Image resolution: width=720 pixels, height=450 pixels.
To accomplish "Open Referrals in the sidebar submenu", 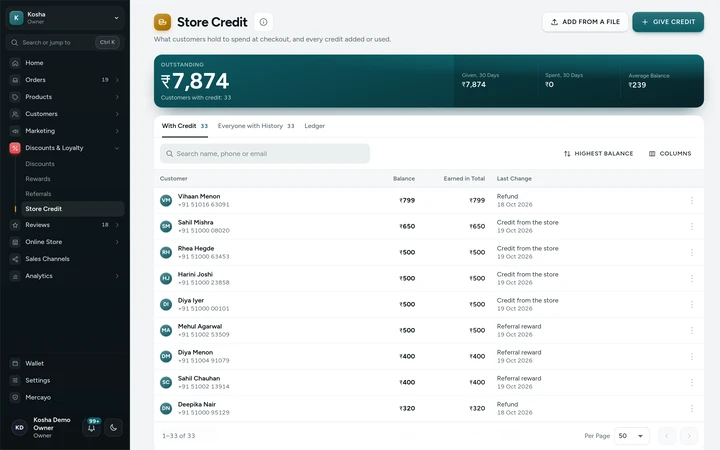I will coord(38,194).
